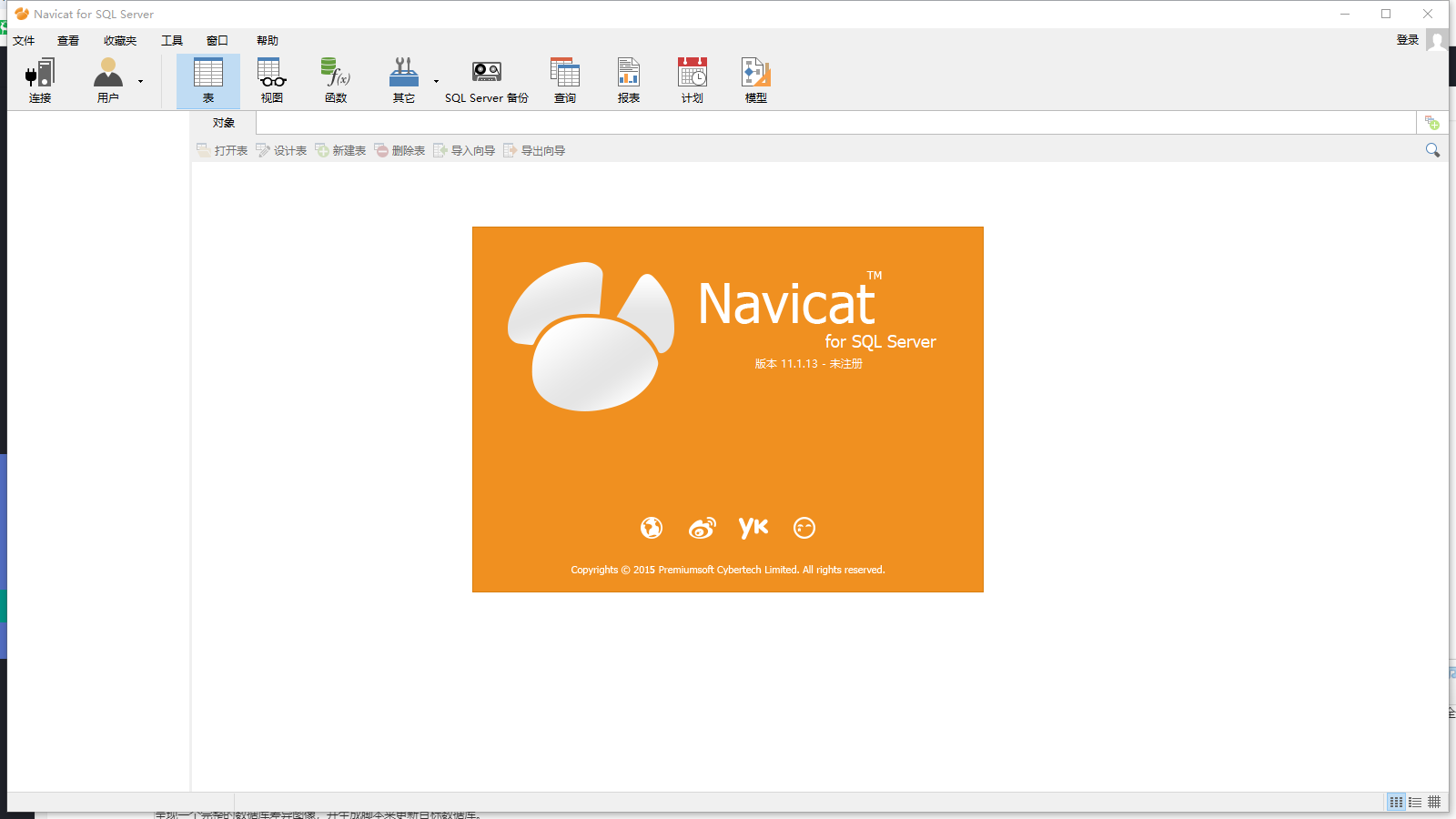Select the 视图 (Views) icon in the toolbar

(x=270, y=80)
